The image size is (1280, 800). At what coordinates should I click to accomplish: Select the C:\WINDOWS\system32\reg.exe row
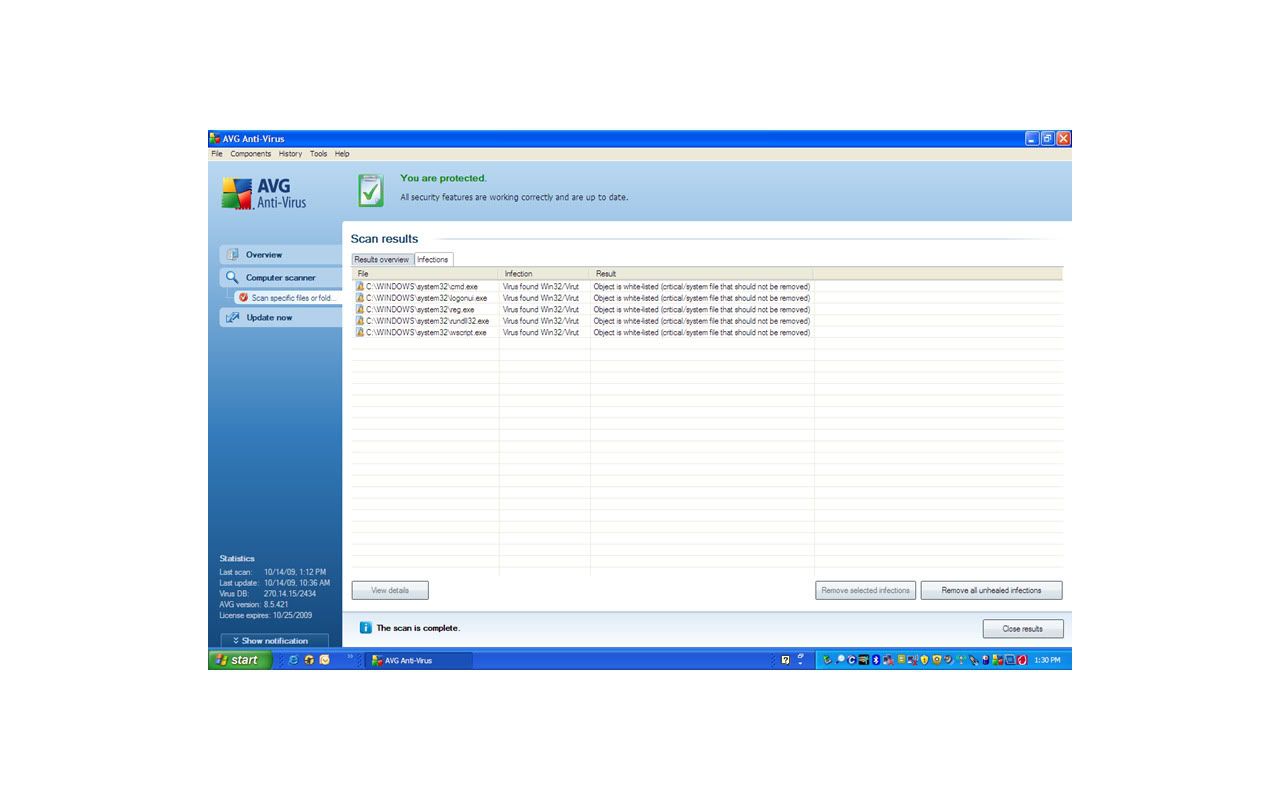[x=707, y=310]
